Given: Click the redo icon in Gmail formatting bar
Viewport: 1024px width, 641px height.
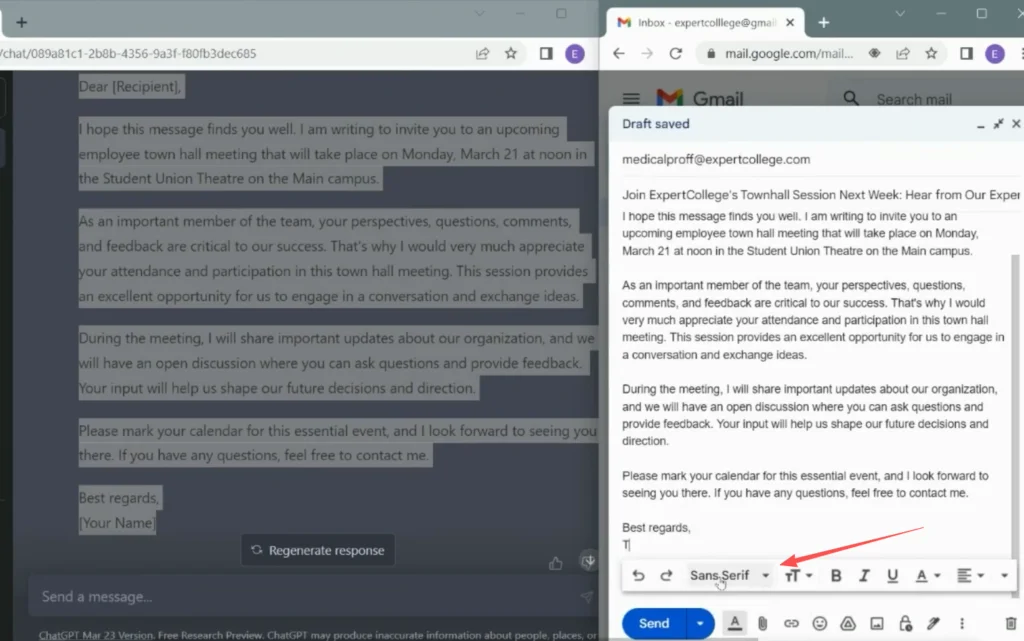Looking at the screenshot, I should (666, 575).
